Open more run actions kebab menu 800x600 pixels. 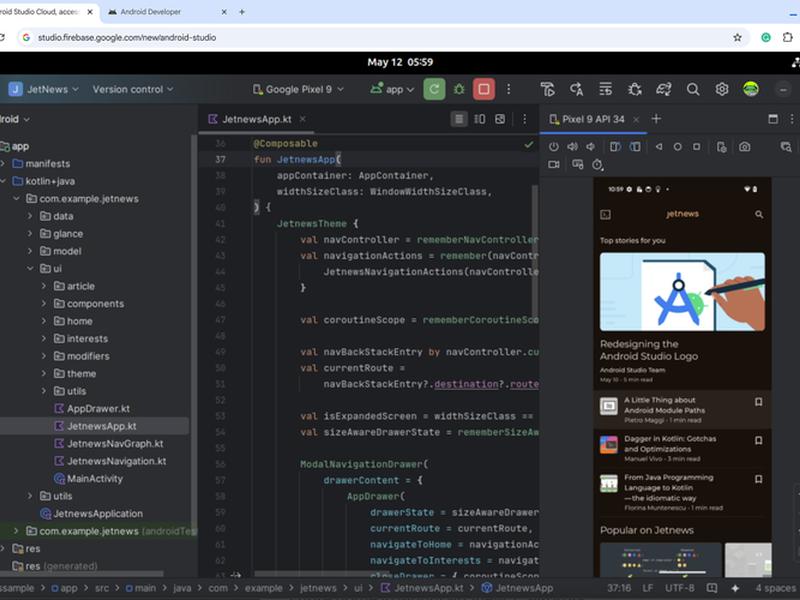click(508, 89)
